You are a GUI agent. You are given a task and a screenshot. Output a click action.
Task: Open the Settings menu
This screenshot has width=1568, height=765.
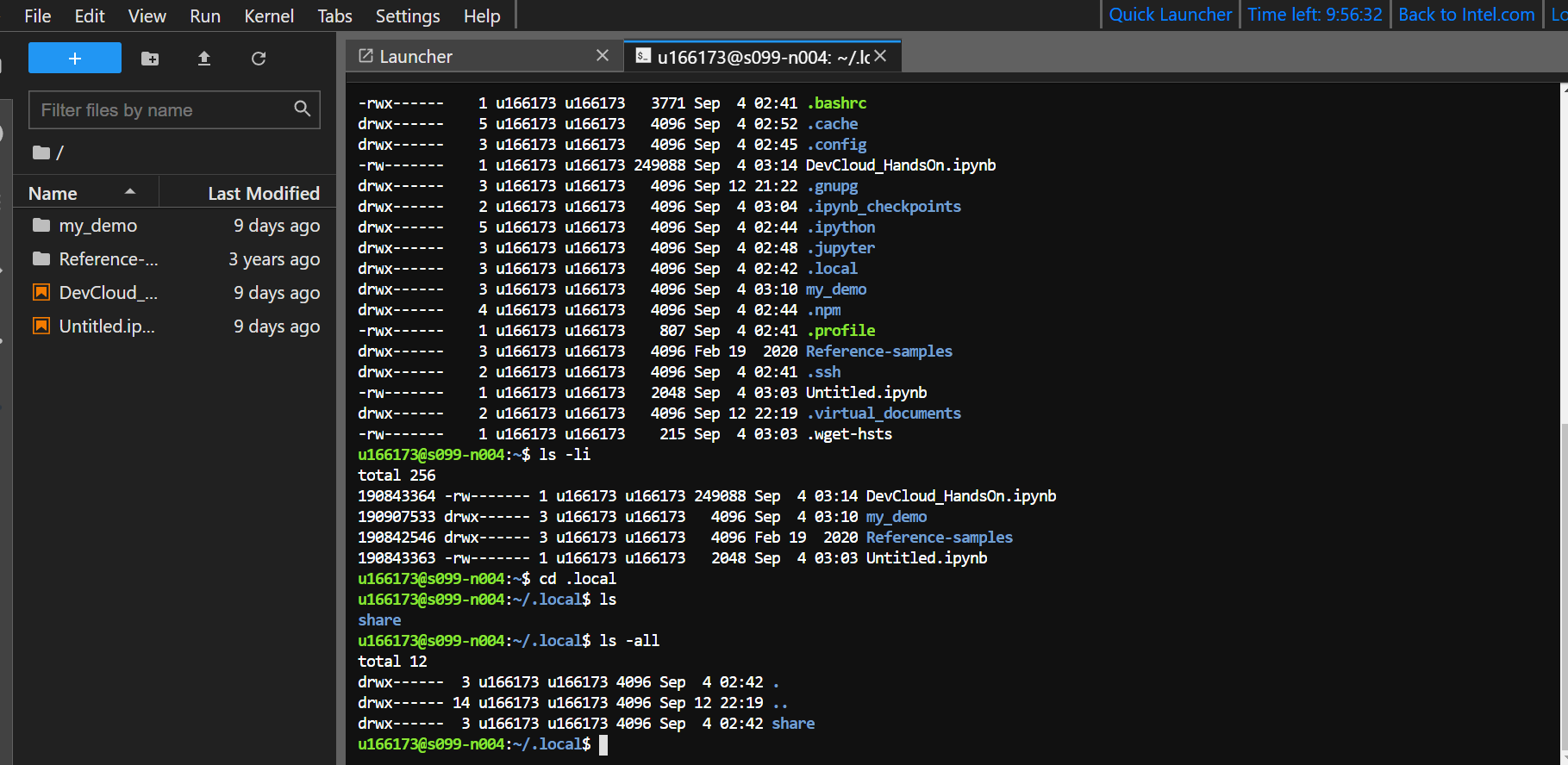[x=408, y=16]
